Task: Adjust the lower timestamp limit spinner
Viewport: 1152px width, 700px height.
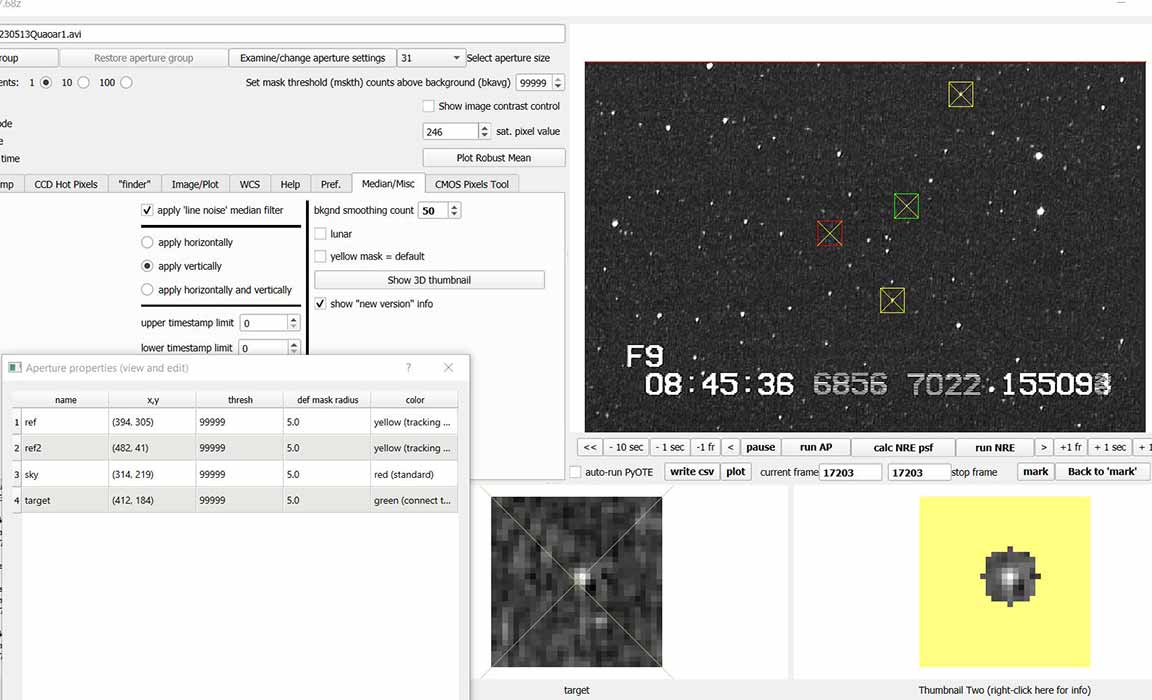Action: pyautogui.click(x=270, y=347)
